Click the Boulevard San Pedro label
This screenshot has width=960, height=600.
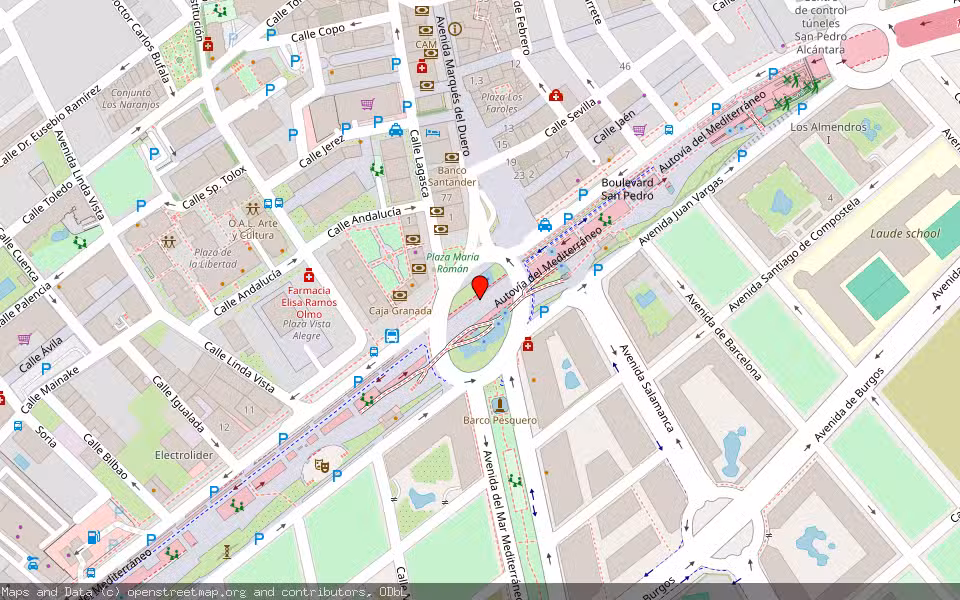[x=628, y=189]
